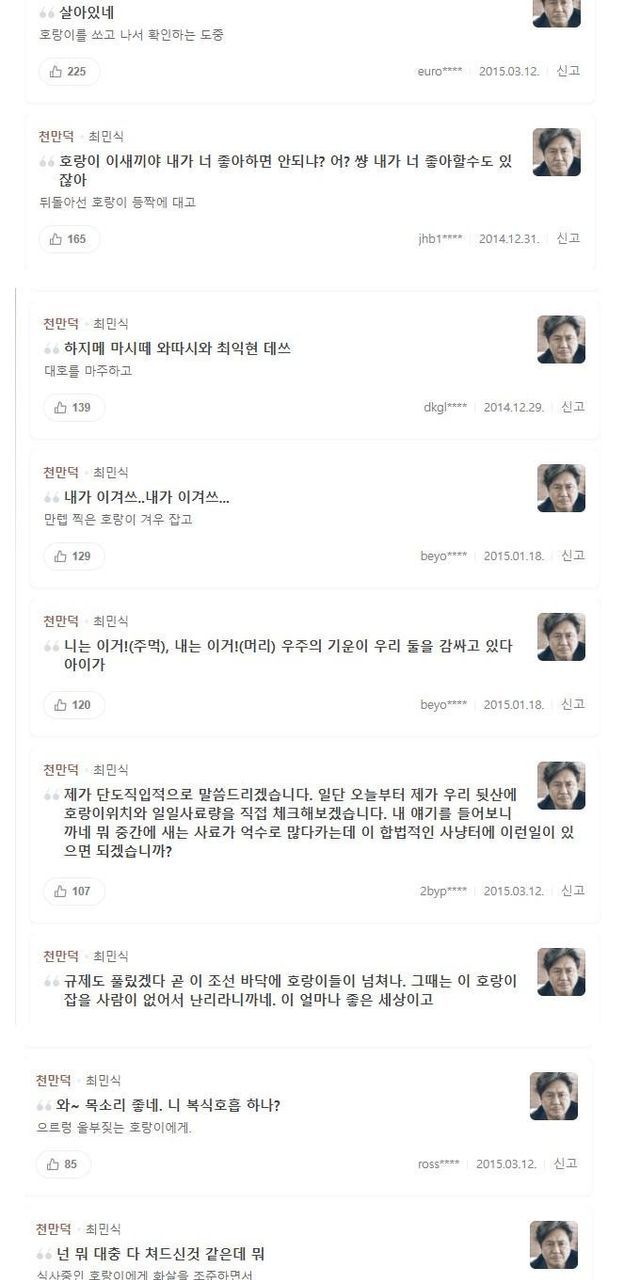
Task: Report the comment by euro****
Action: pyautogui.click(x=568, y=71)
